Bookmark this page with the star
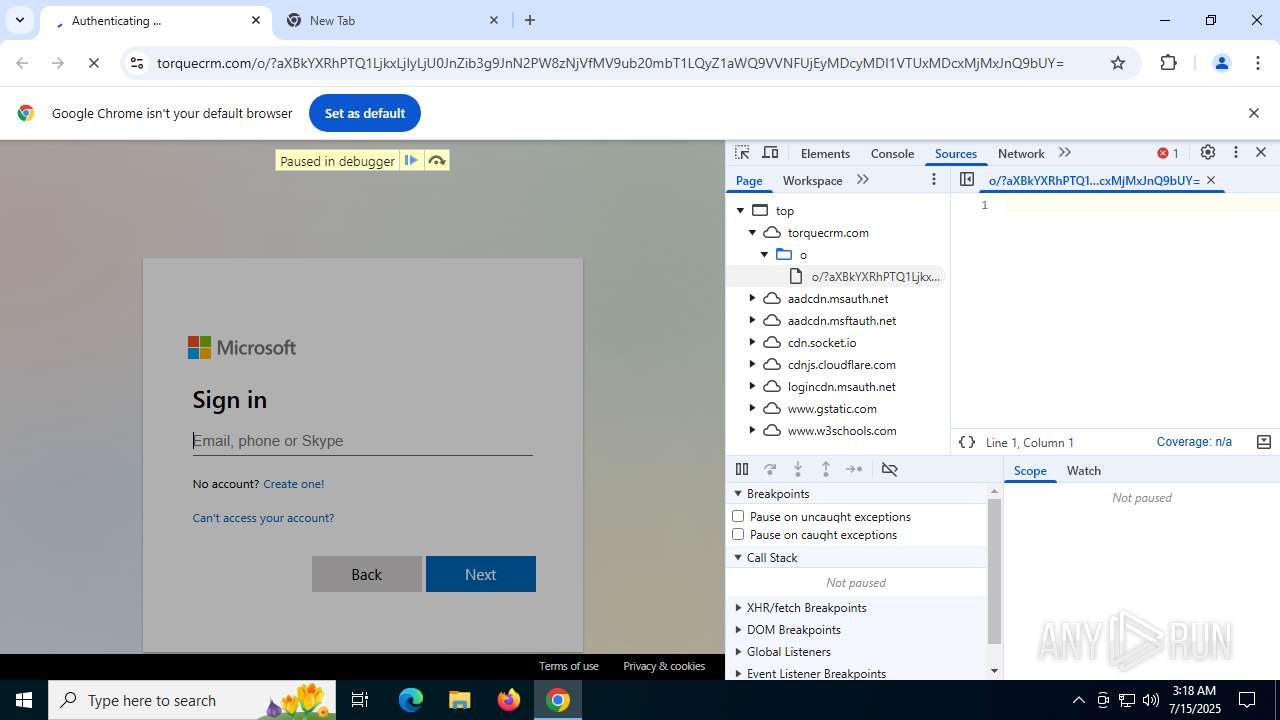This screenshot has height=720, width=1280. click(1118, 63)
